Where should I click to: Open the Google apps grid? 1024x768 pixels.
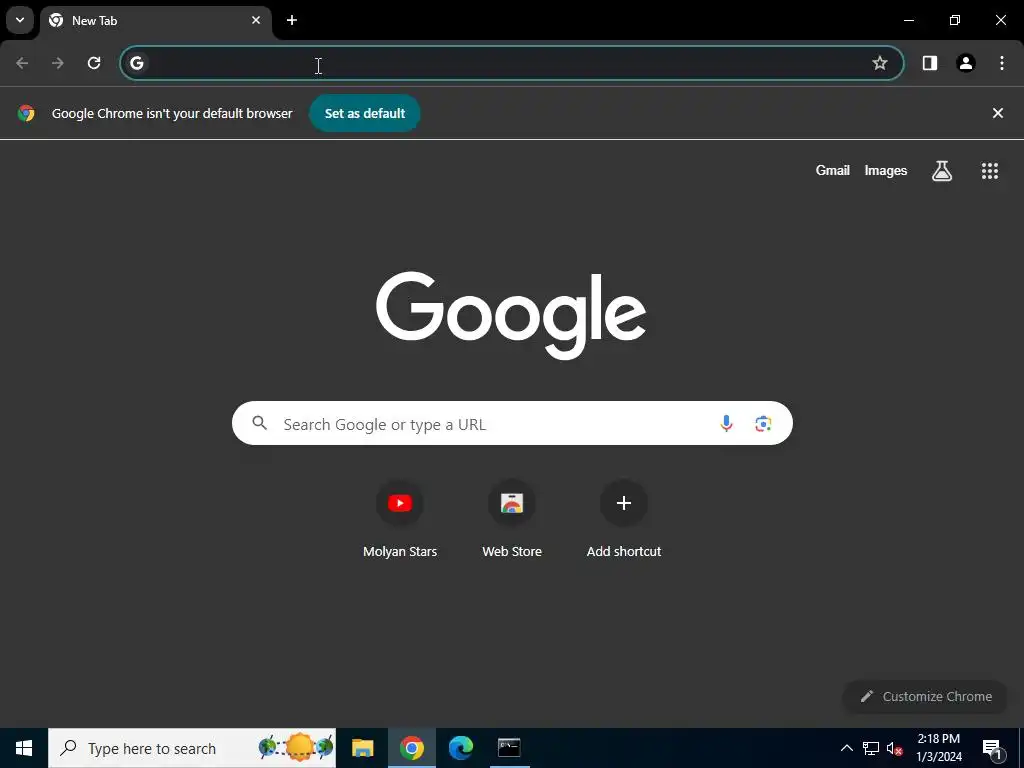tap(989, 170)
